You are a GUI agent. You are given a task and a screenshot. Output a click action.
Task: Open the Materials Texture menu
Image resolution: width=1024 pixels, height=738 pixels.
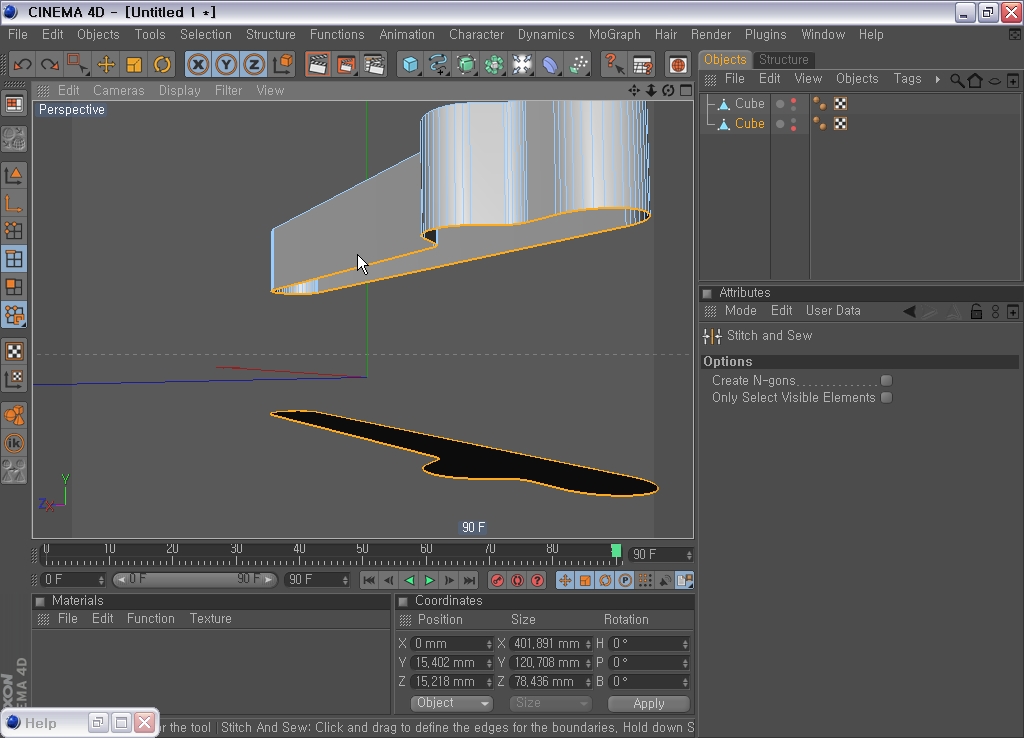tap(210, 618)
